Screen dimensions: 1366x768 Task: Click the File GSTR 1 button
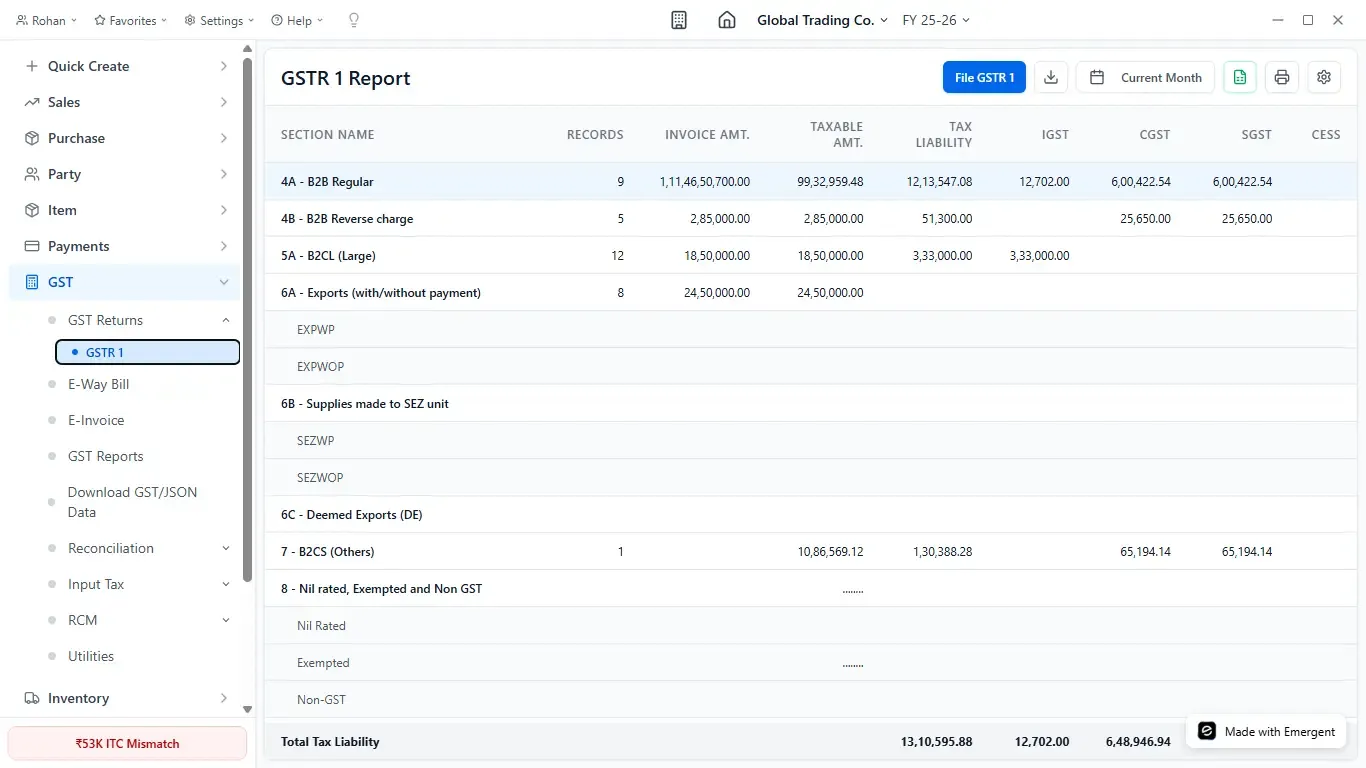pyautogui.click(x=983, y=77)
